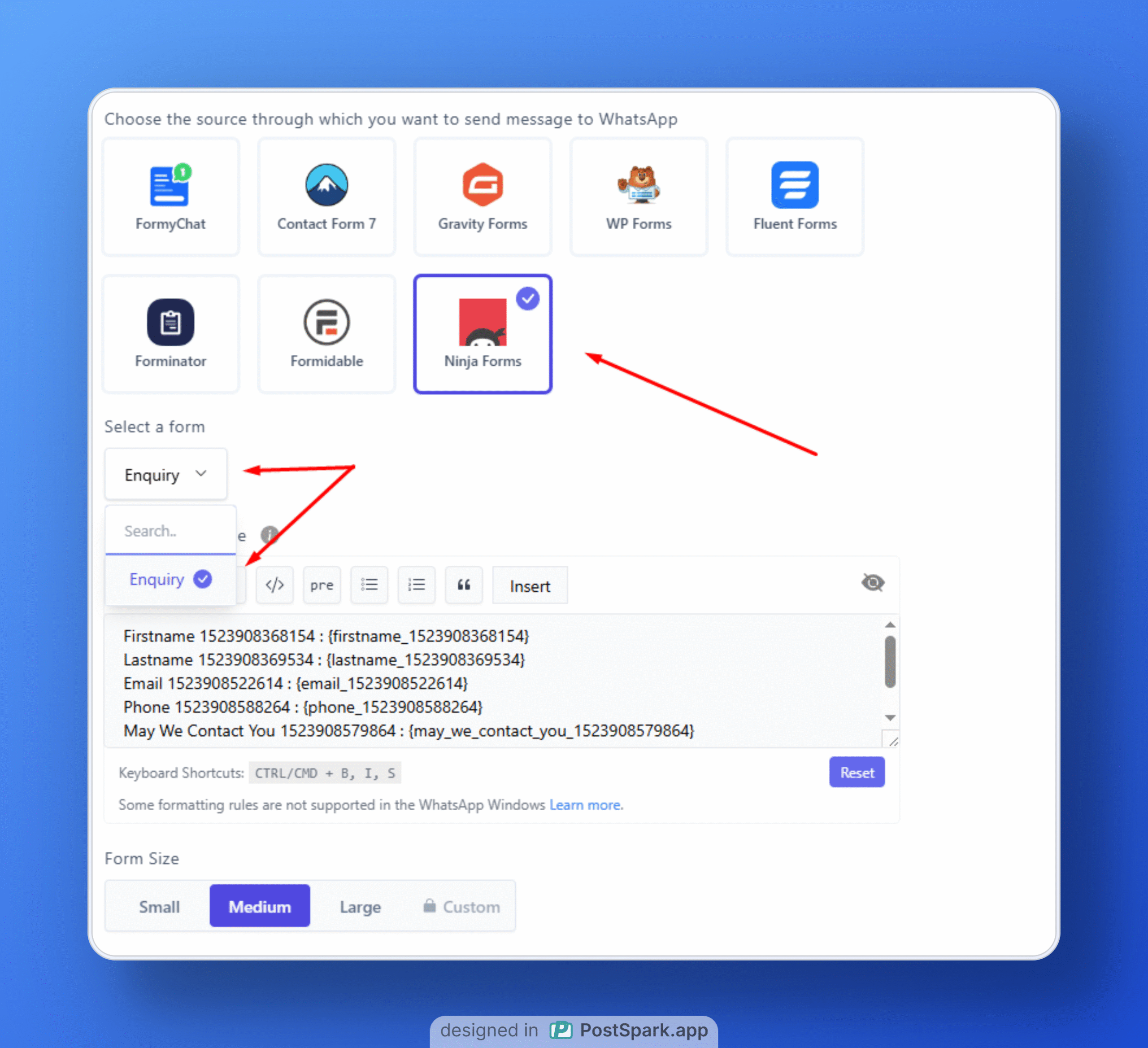Image resolution: width=1148 pixels, height=1048 pixels.
Task: Set form size to Medium
Action: 260,906
